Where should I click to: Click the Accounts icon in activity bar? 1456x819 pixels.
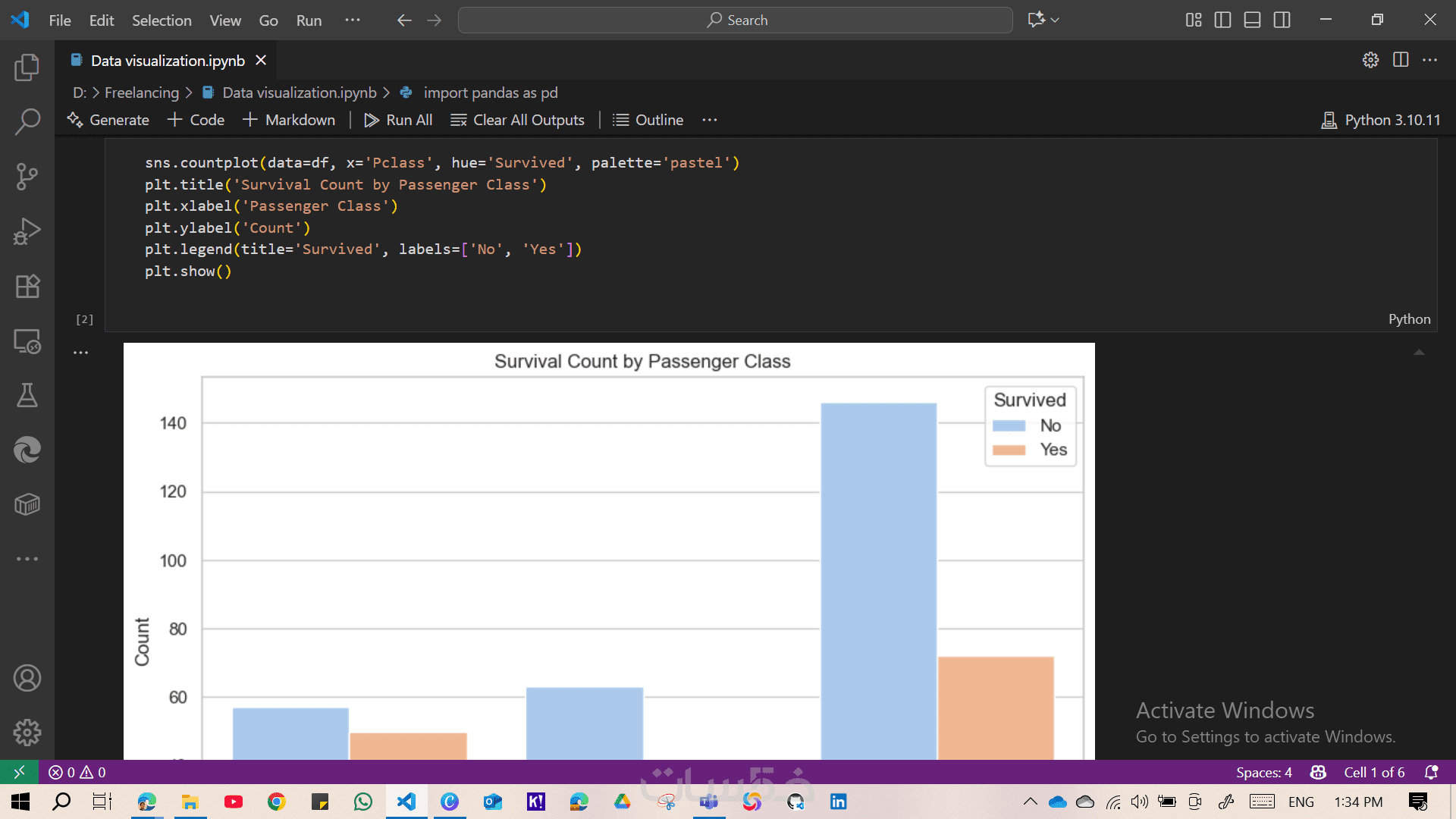coord(27,678)
